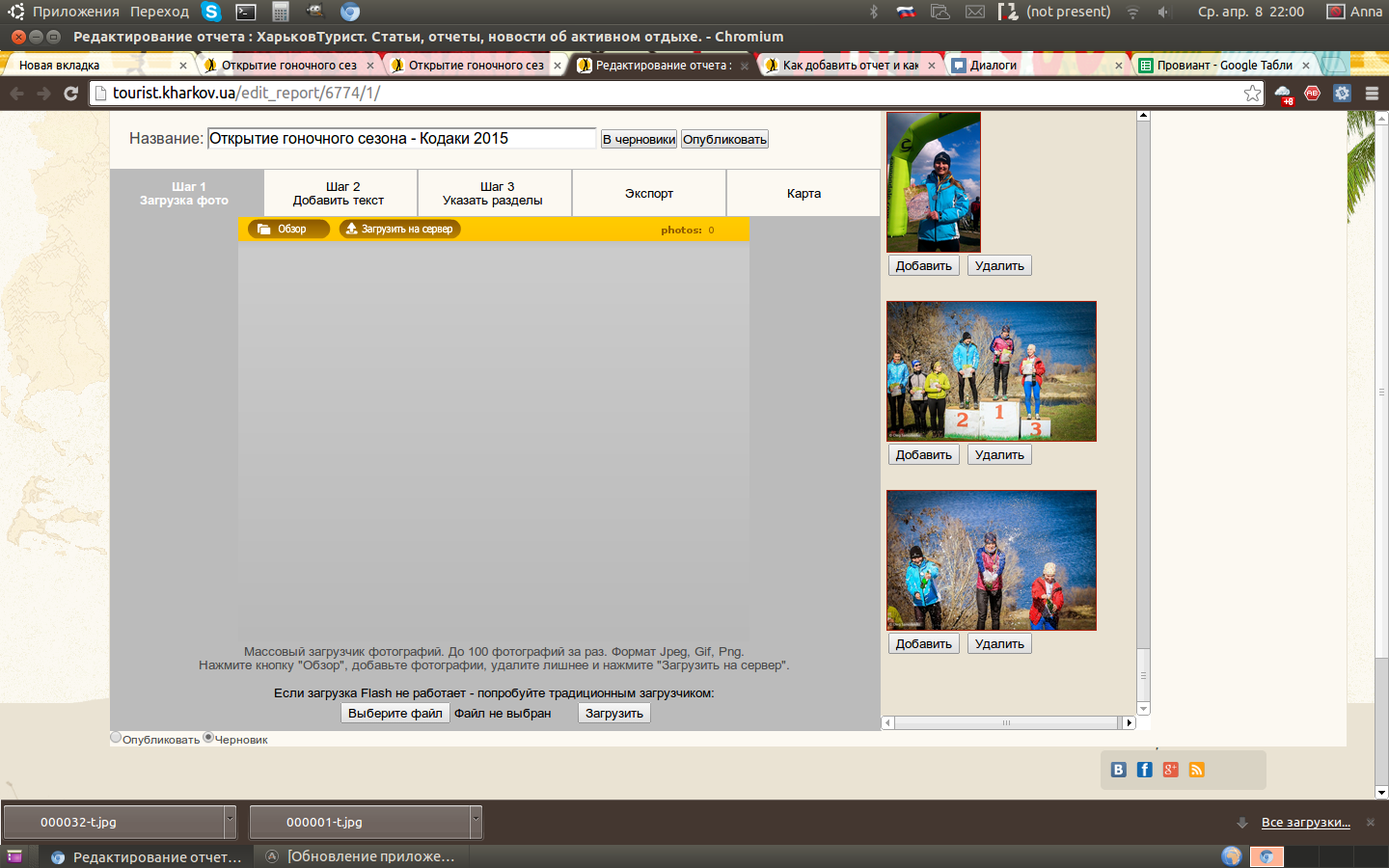Viewport: 1389px width, 868px height.
Task: Launch Skype from the top panel
Action: [211, 12]
